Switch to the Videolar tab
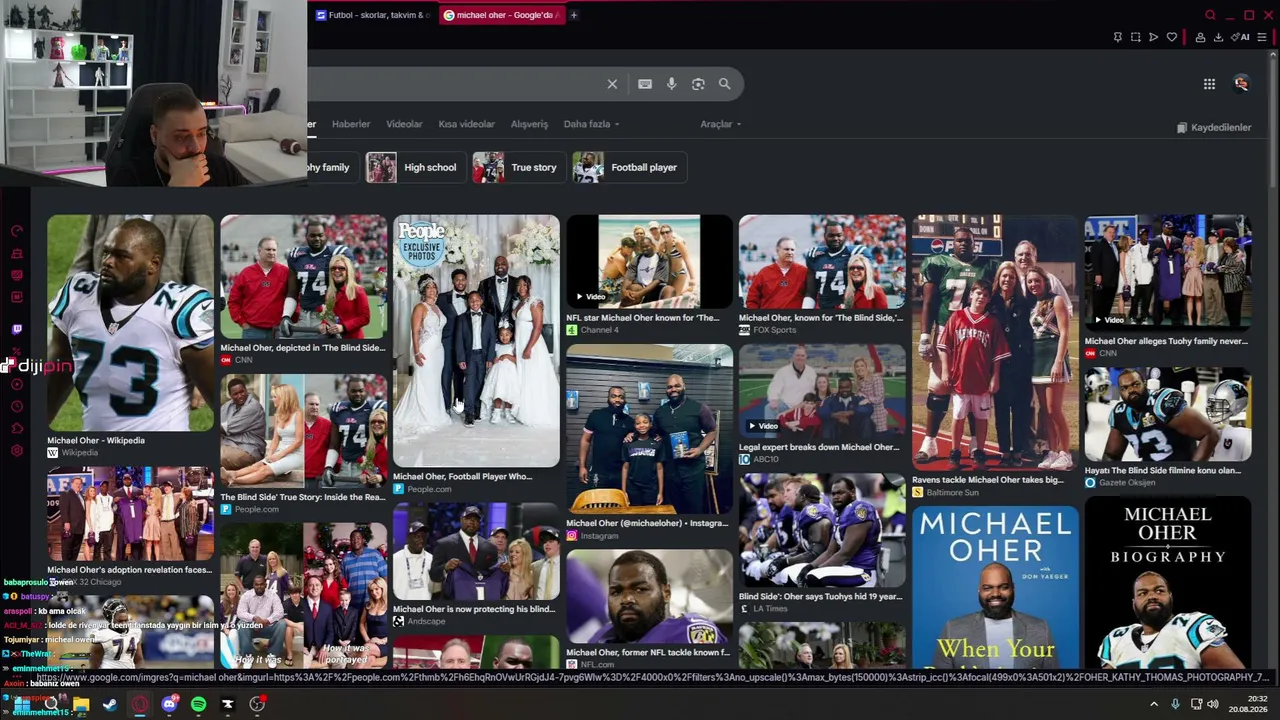Screen dimensions: 1280x720 404,124
